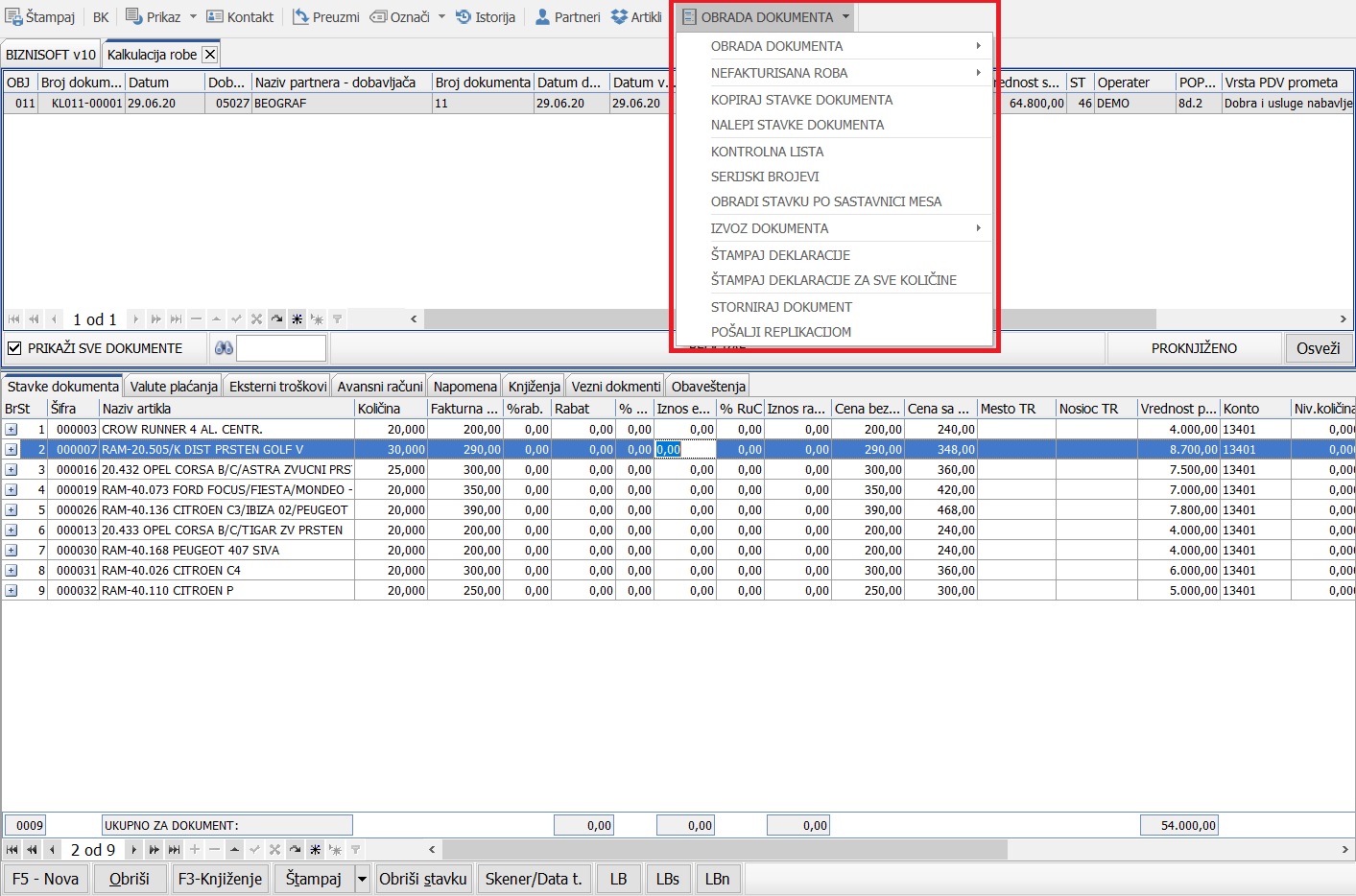Select the KL011-00001 document cell
The height and width of the screenshot is (896, 1356).
pos(82,104)
